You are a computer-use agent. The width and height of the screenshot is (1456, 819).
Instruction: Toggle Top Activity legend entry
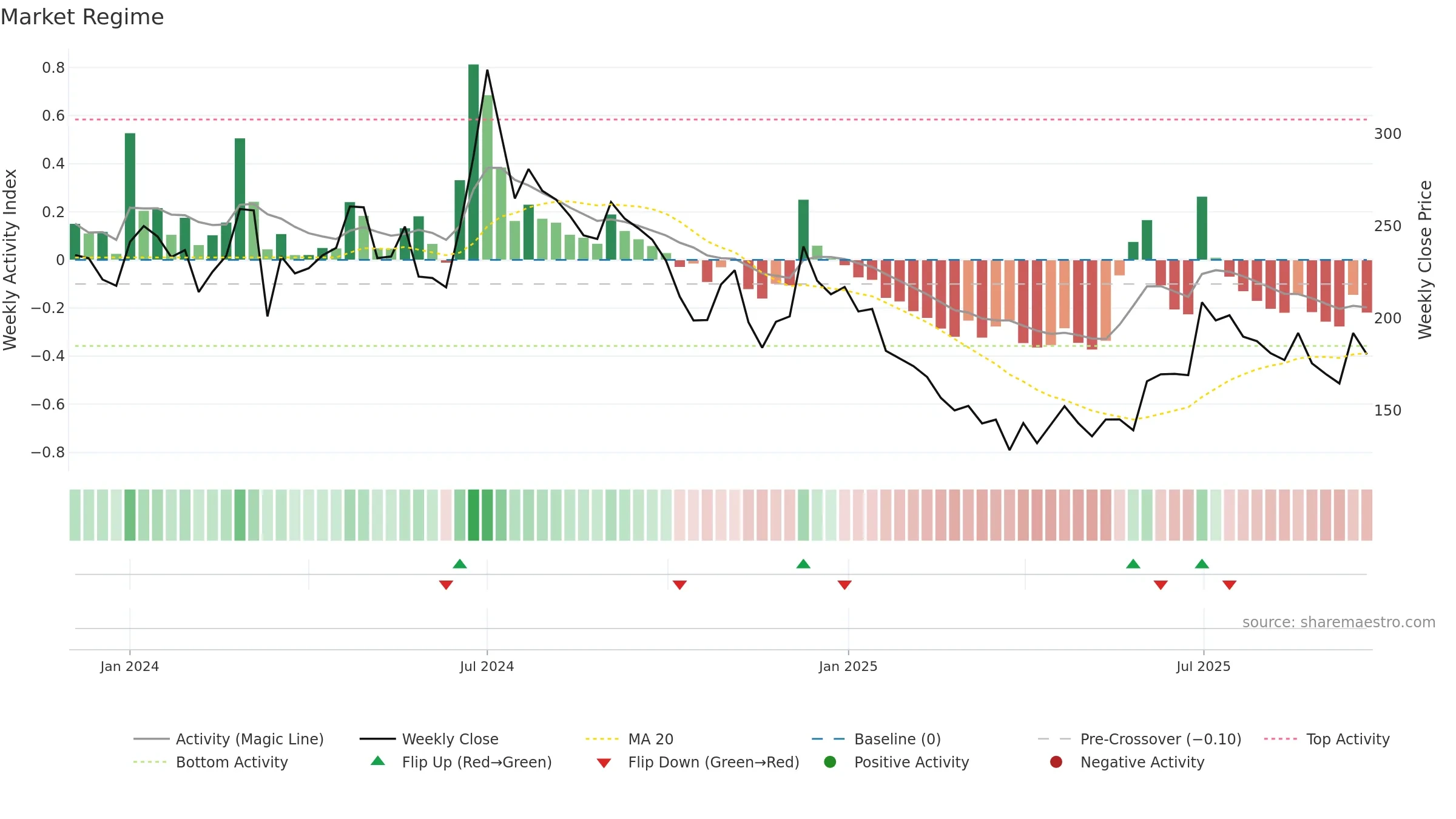1327,739
